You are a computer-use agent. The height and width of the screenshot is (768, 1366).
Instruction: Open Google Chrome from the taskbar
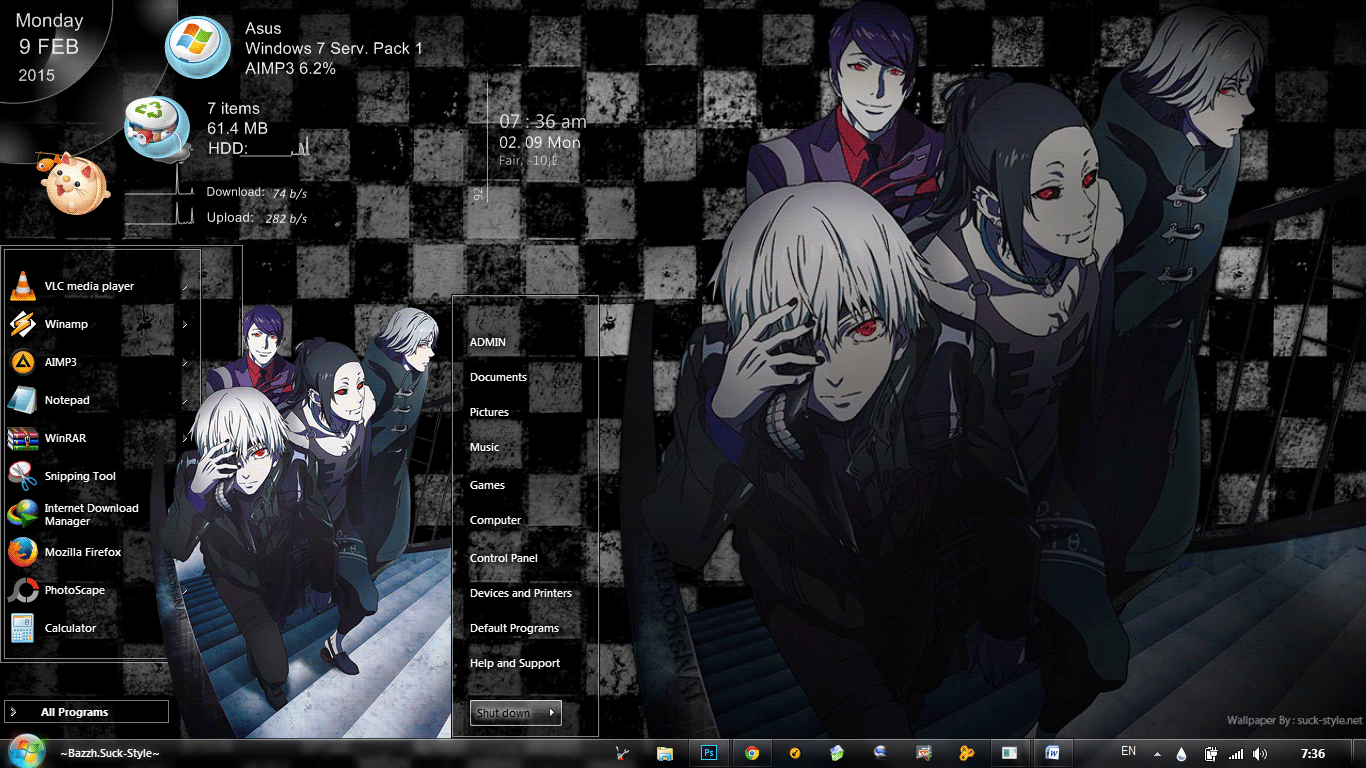tap(751, 753)
